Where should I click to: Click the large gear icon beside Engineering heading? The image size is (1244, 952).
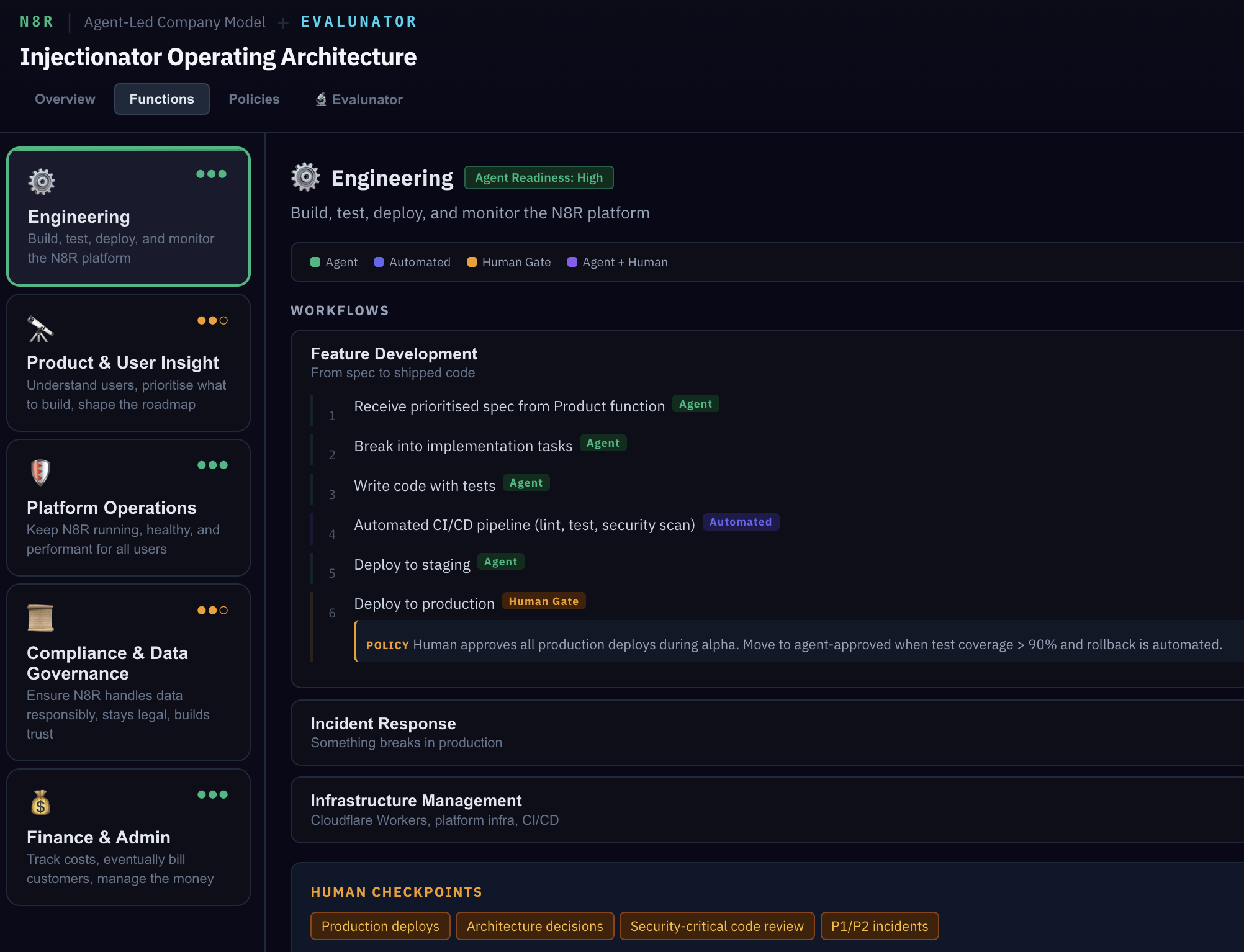coord(305,177)
